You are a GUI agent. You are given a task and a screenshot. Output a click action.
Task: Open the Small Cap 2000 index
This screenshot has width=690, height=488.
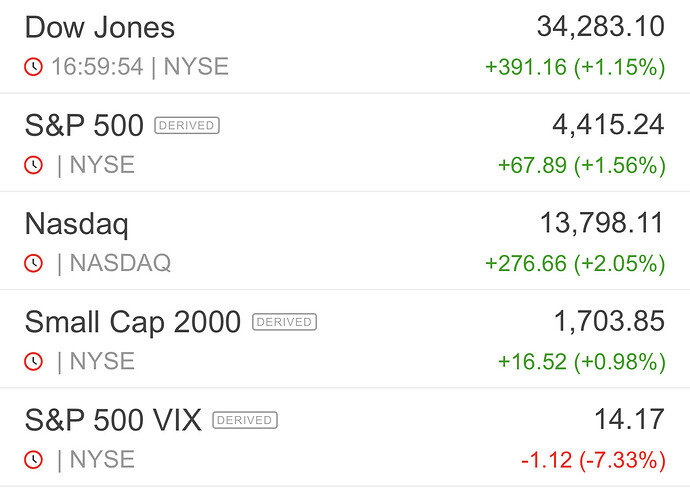tap(132, 322)
